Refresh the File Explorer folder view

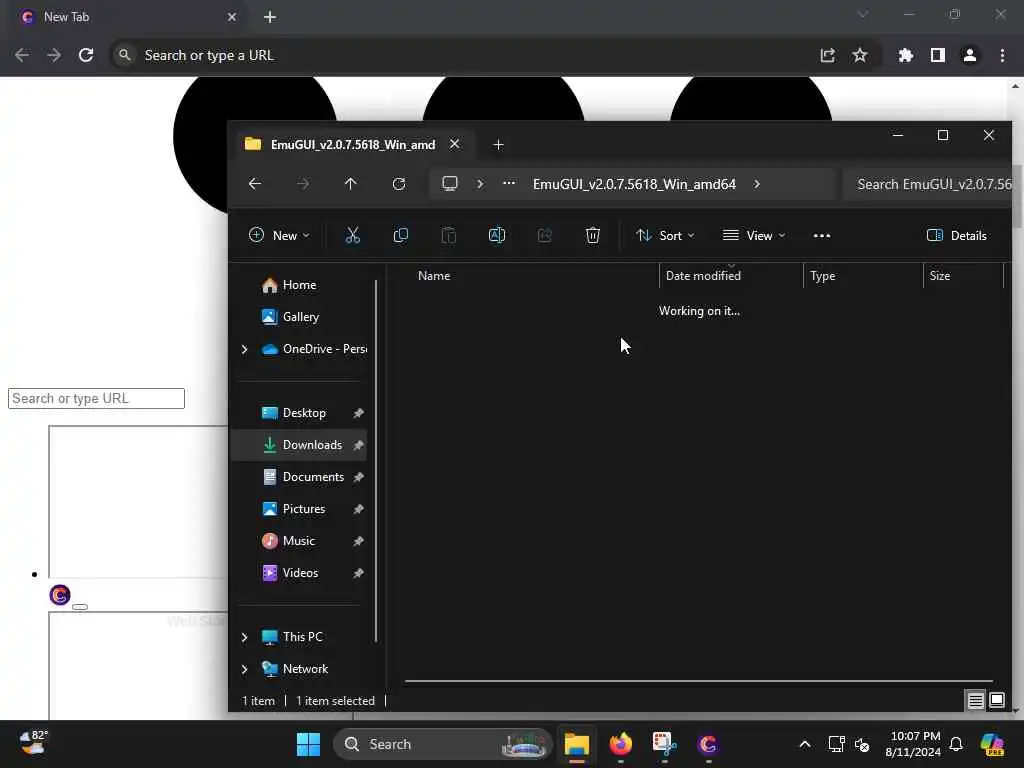coord(399,184)
